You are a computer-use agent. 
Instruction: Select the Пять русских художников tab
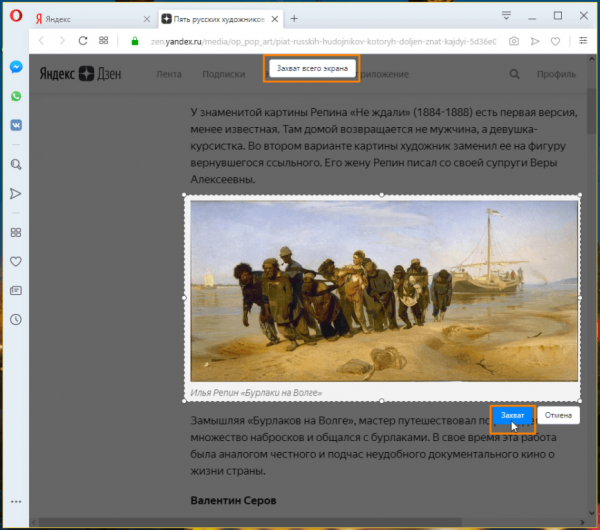[x=221, y=19]
